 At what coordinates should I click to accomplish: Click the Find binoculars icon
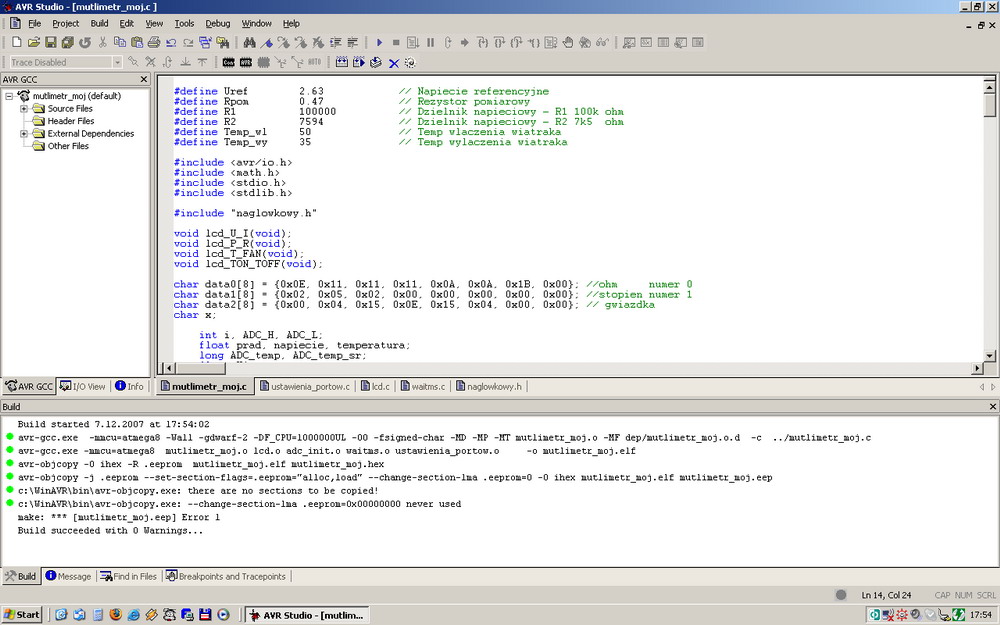[249, 43]
